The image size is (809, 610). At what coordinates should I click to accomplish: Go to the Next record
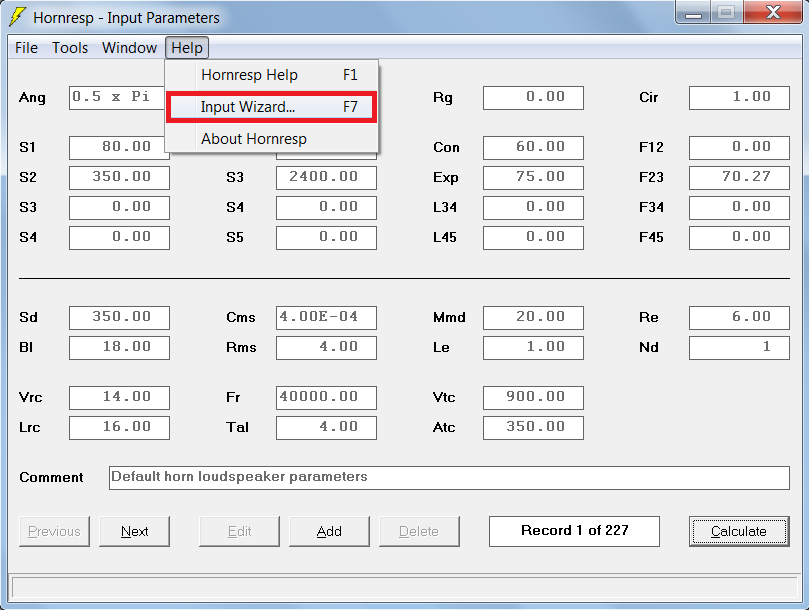point(134,531)
